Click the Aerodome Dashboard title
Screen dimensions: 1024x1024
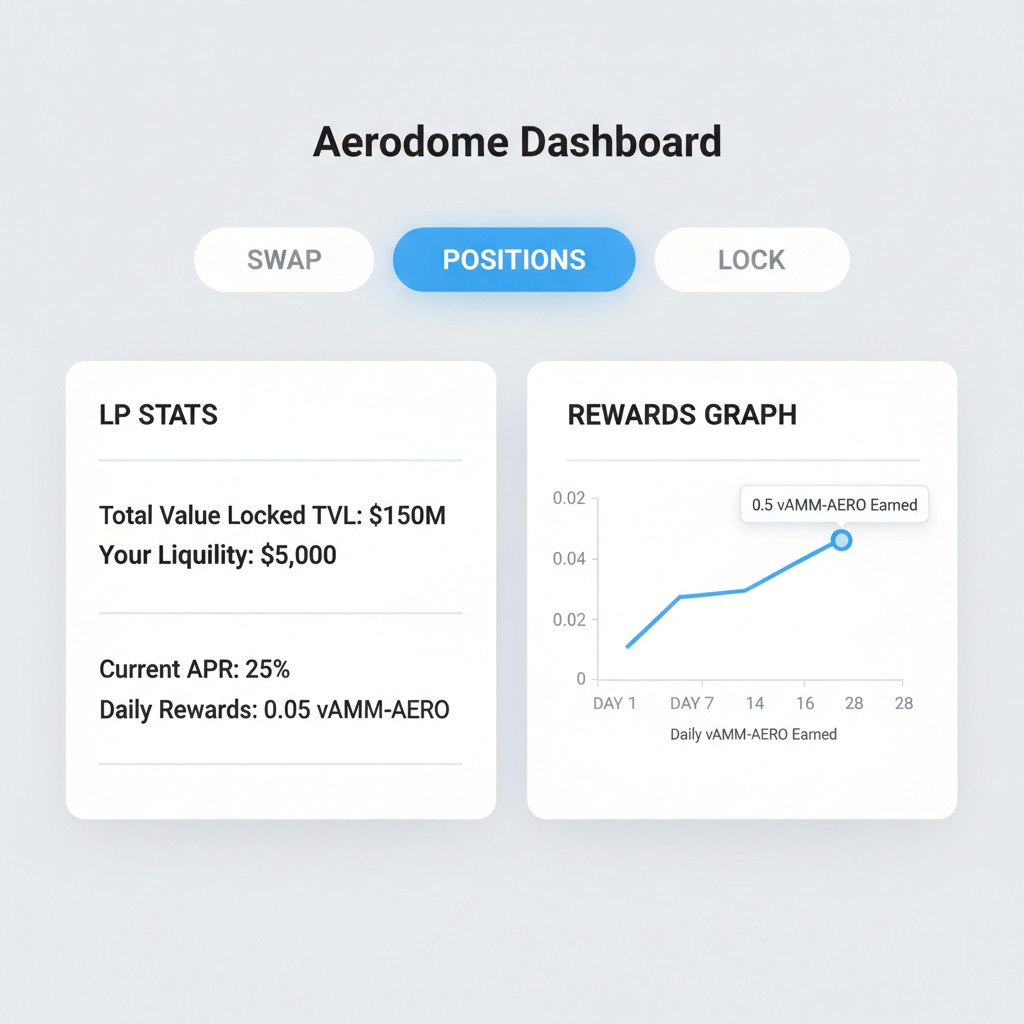[517, 141]
